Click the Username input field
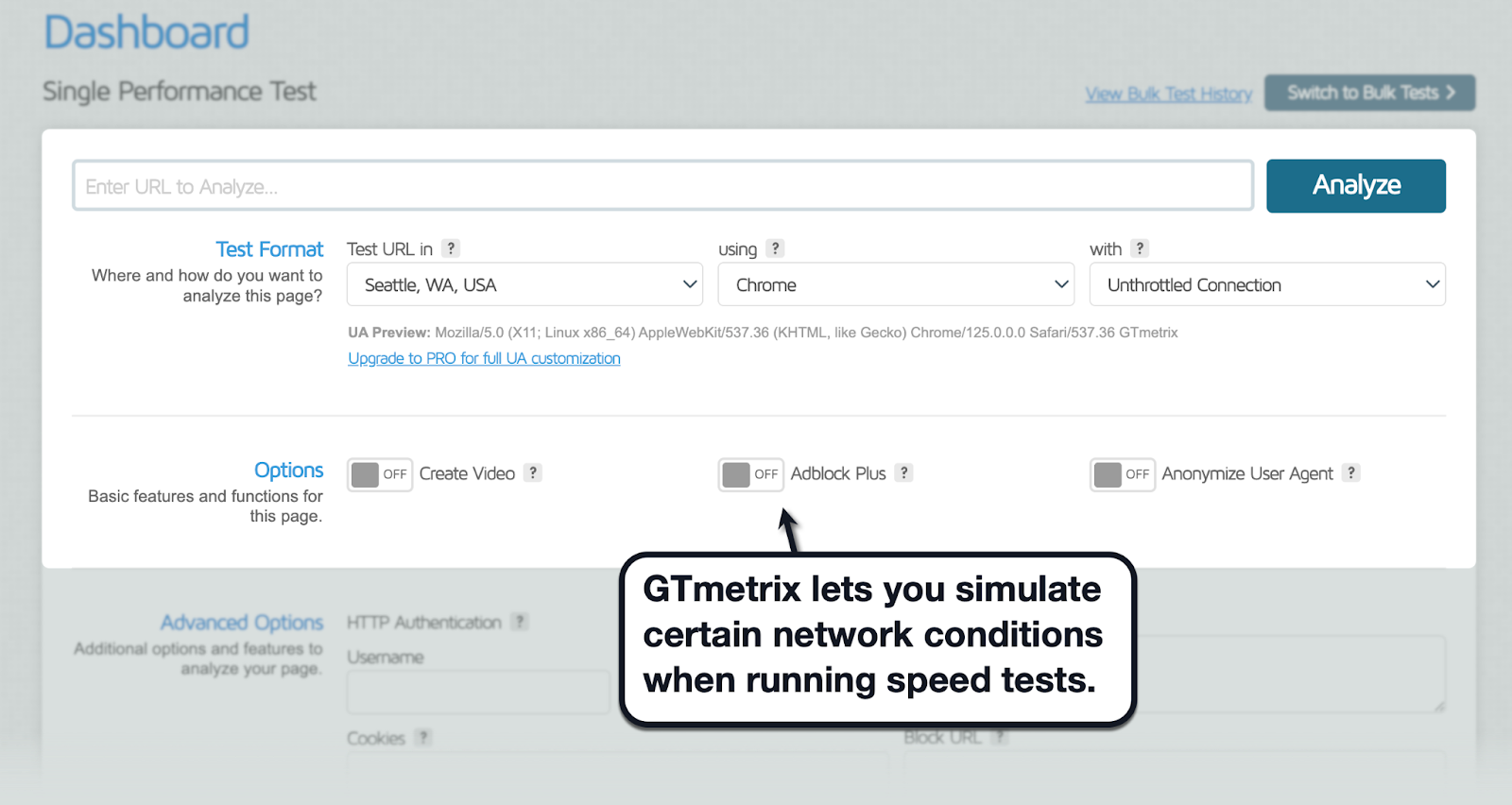The image size is (1512, 805). (x=478, y=692)
